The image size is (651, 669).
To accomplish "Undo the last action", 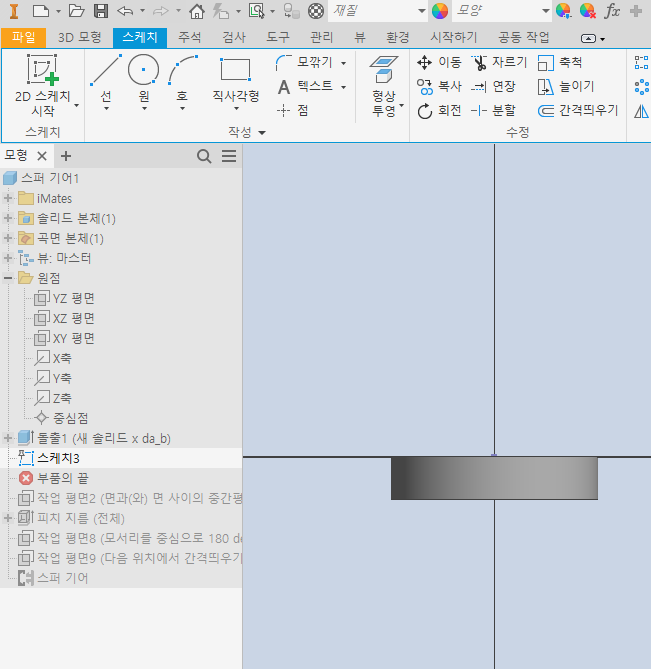I will pos(125,11).
